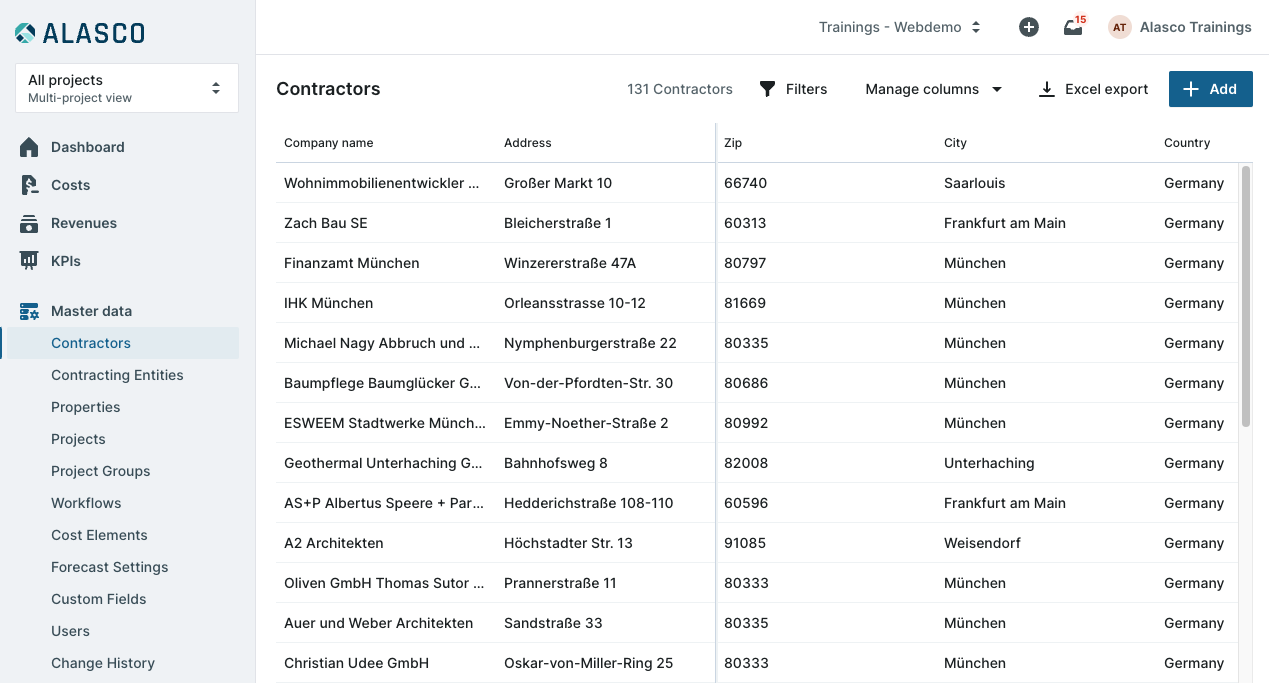Expand the Manage columns dropdown
Viewport: 1269px width, 683px height.
[934, 89]
